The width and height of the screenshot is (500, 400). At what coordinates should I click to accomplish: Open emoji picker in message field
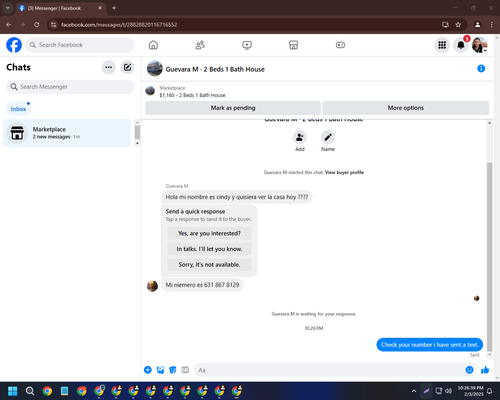click(x=469, y=370)
